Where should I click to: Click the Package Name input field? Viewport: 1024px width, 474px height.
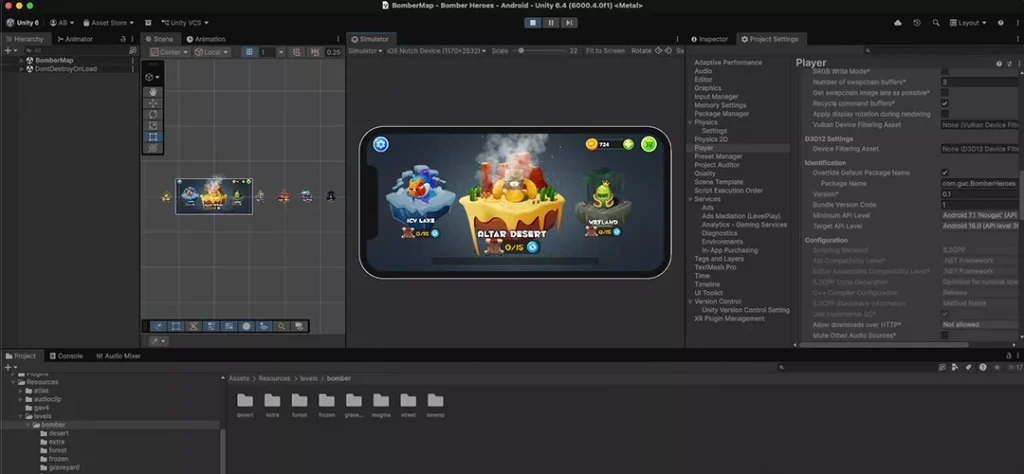pyautogui.click(x=979, y=183)
